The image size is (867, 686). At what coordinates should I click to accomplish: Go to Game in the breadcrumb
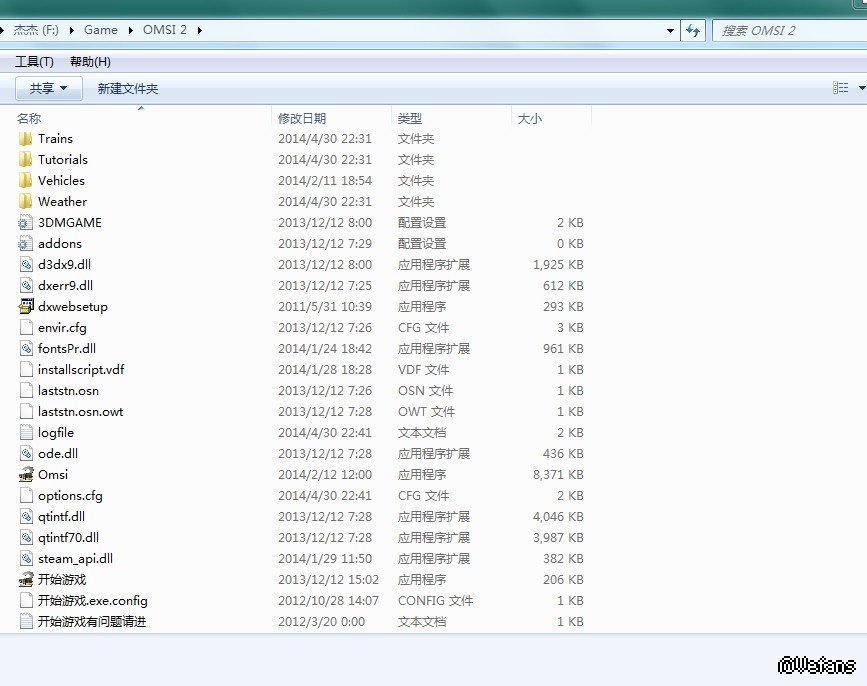point(101,30)
